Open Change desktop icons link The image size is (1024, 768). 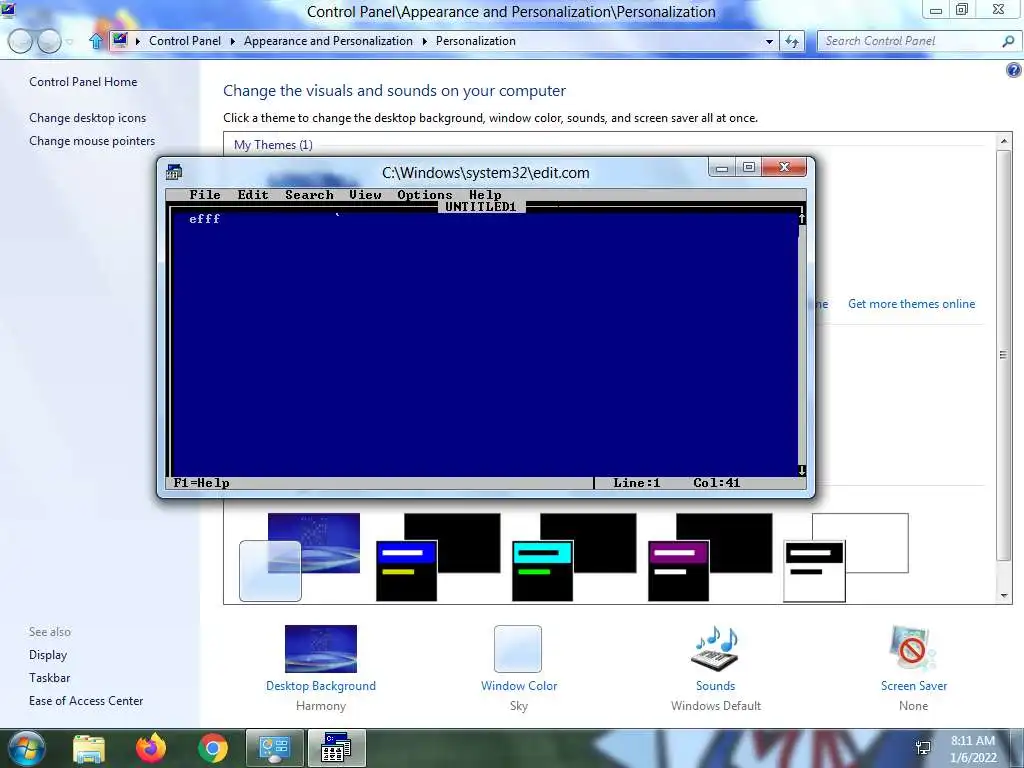88,118
